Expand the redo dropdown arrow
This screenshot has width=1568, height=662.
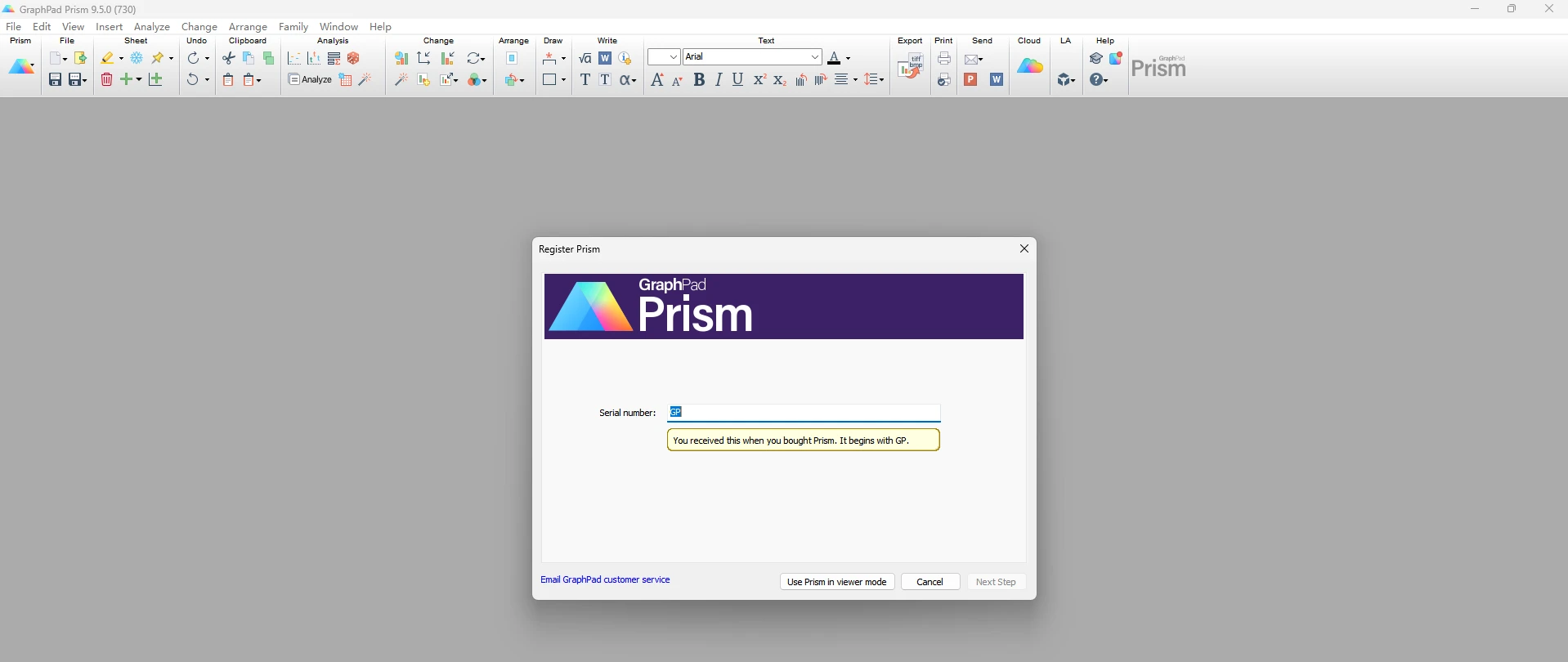[208, 59]
